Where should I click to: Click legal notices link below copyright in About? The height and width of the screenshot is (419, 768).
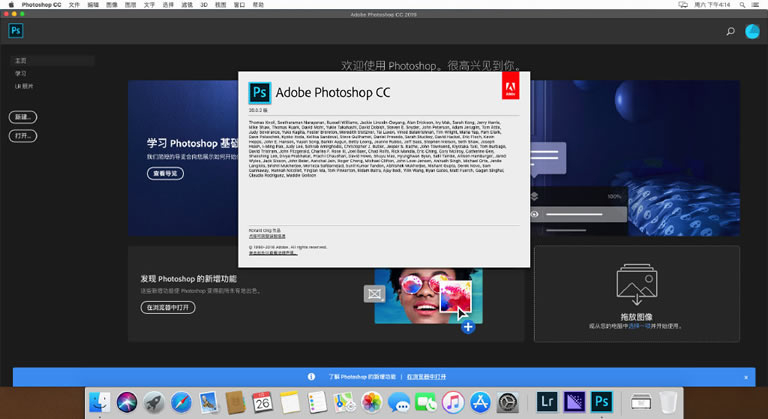point(273,253)
